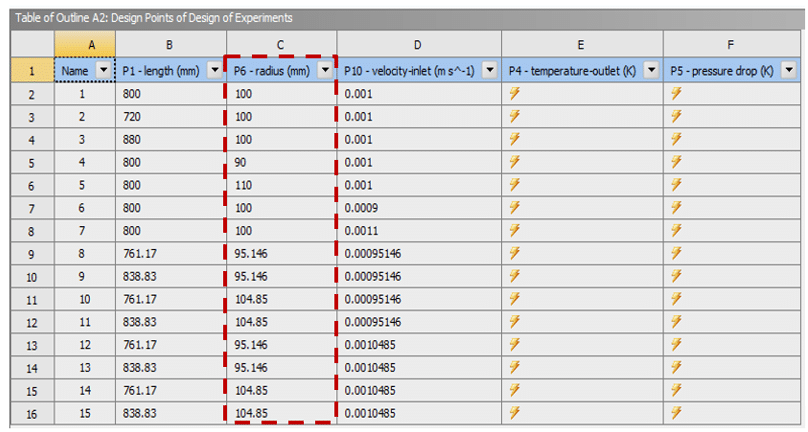Screen dimensions: 808x432
Task: Click the length cell with value 880
Action: [171, 139]
